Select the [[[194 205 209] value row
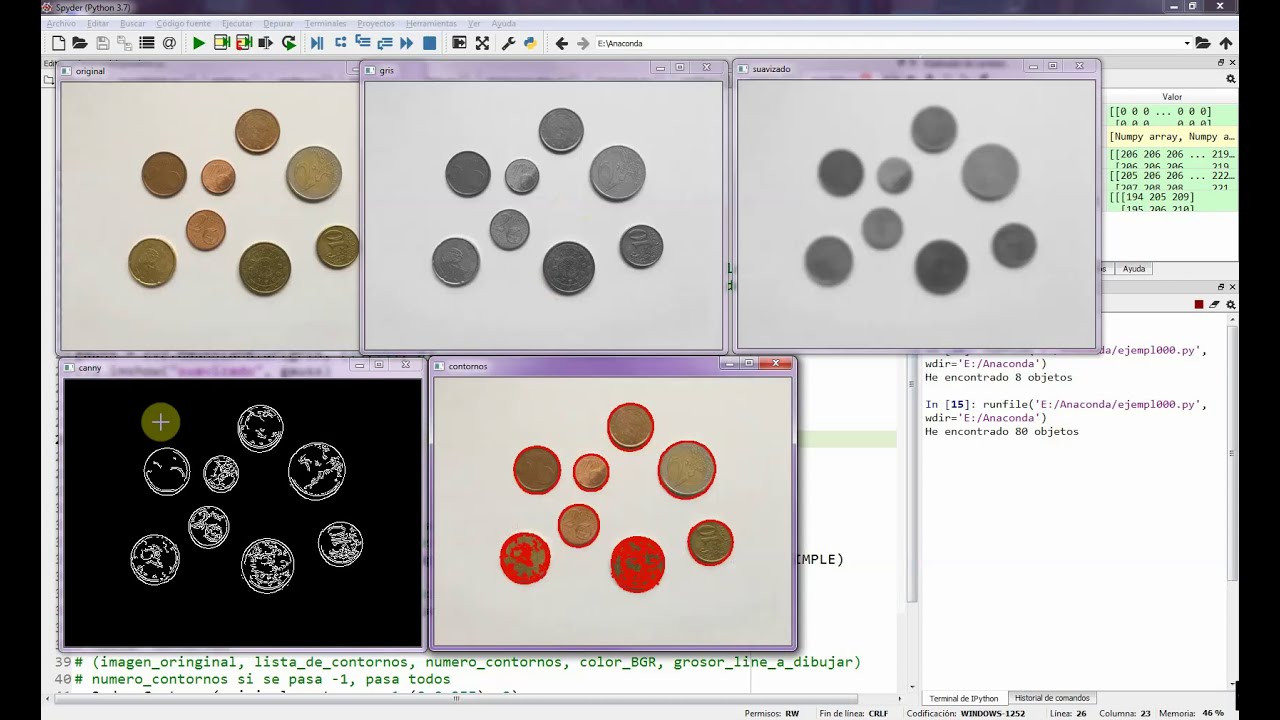The height and width of the screenshot is (720, 1280). pos(1172,202)
